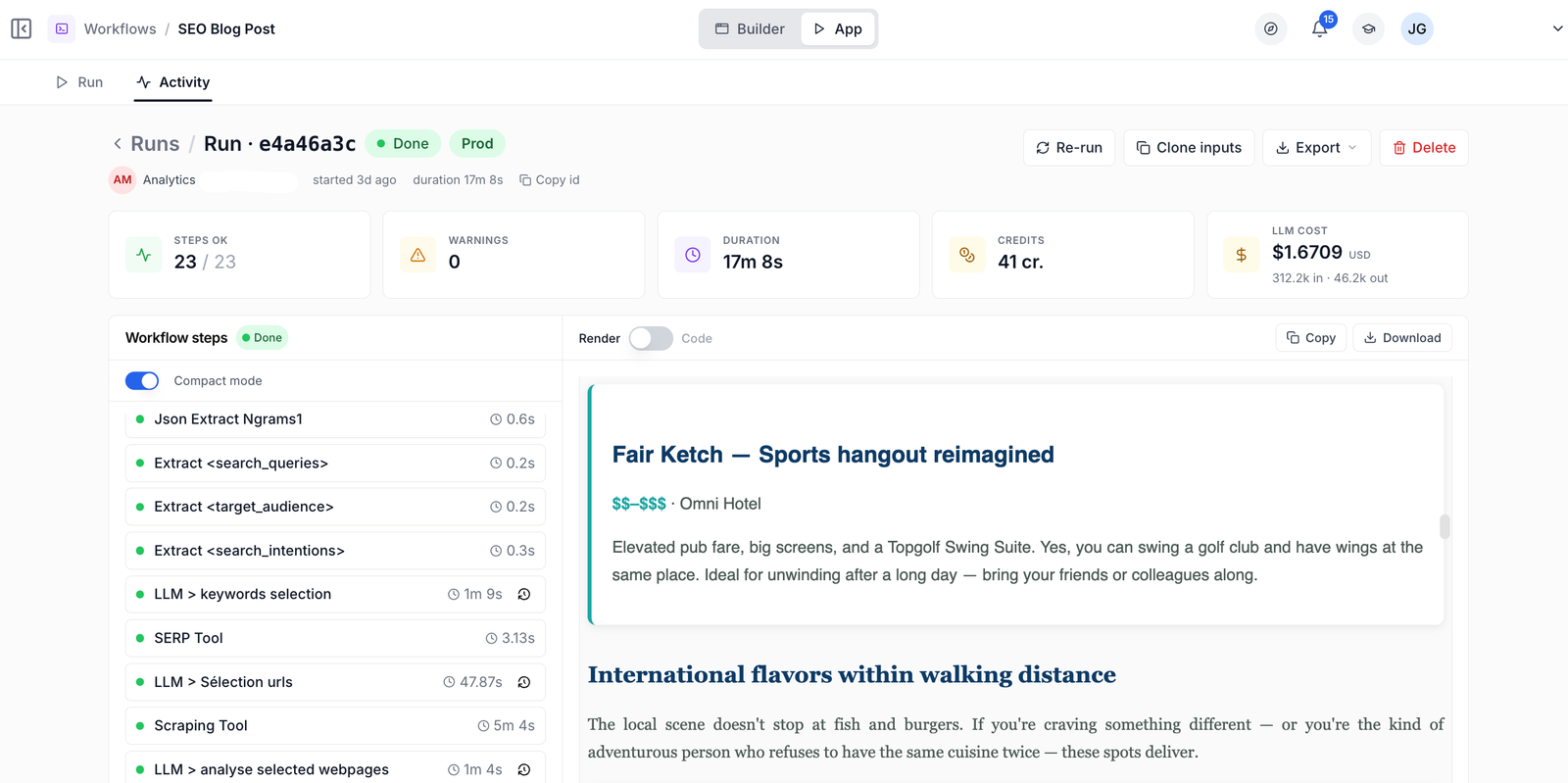Click the Duration clock icon
Screen dimensions: 1568x783
[693, 255]
